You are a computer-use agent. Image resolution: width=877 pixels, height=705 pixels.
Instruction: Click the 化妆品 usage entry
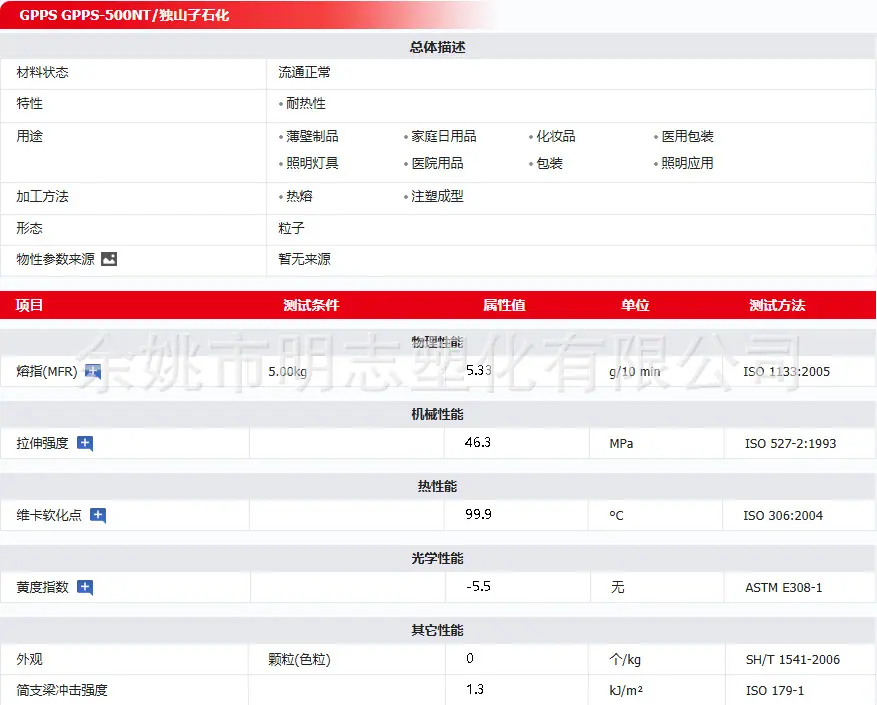point(555,137)
